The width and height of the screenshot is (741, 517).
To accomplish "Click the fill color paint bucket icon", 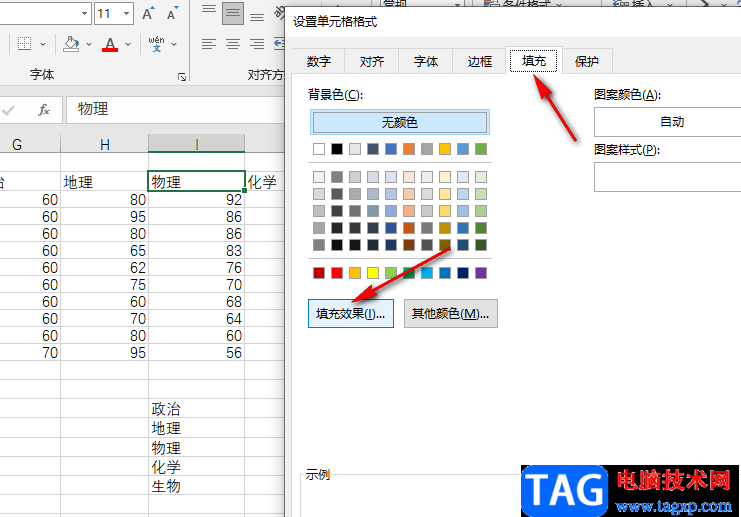I will coord(71,44).
